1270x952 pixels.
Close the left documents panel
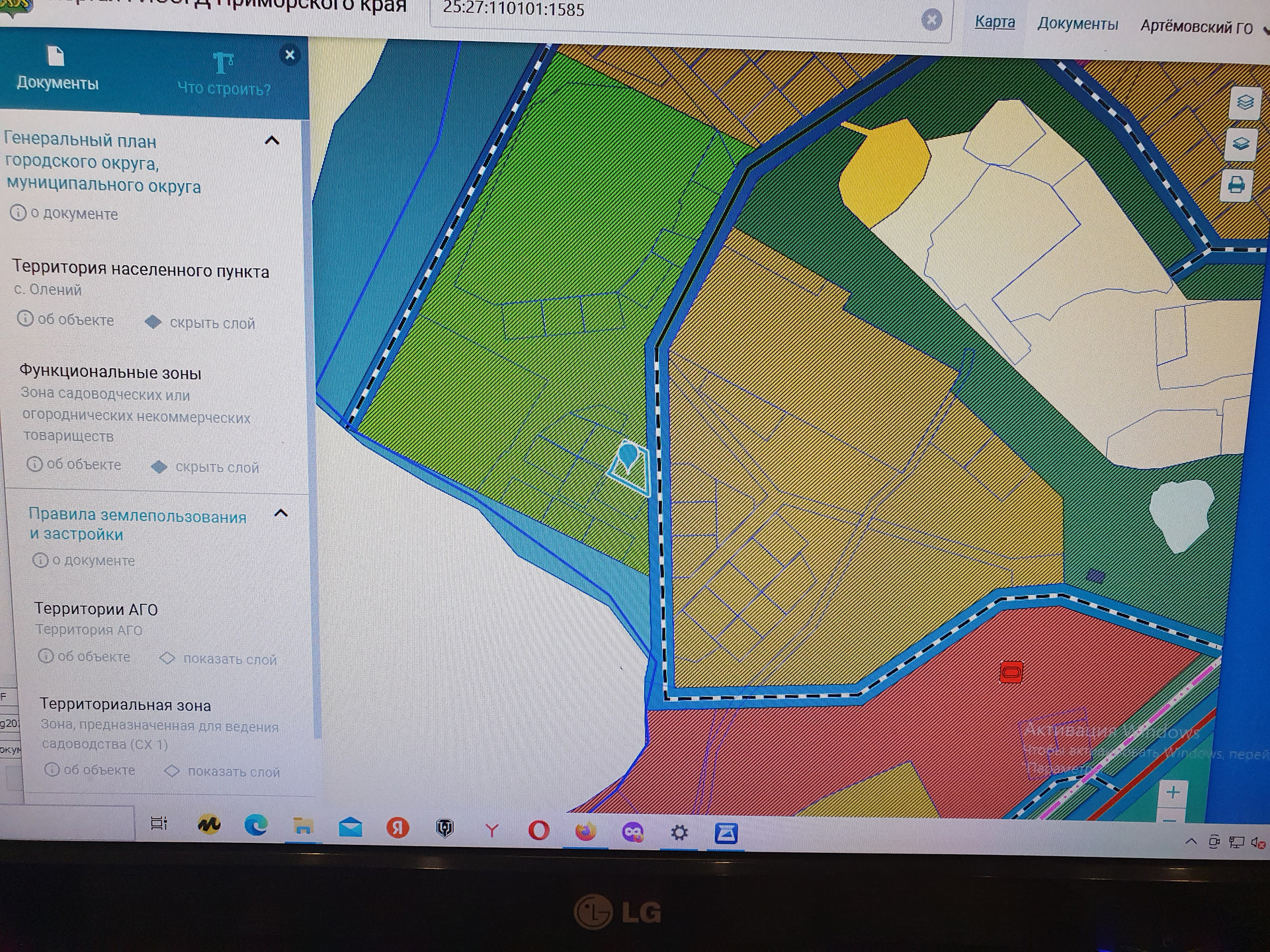(x=289, y=55)
